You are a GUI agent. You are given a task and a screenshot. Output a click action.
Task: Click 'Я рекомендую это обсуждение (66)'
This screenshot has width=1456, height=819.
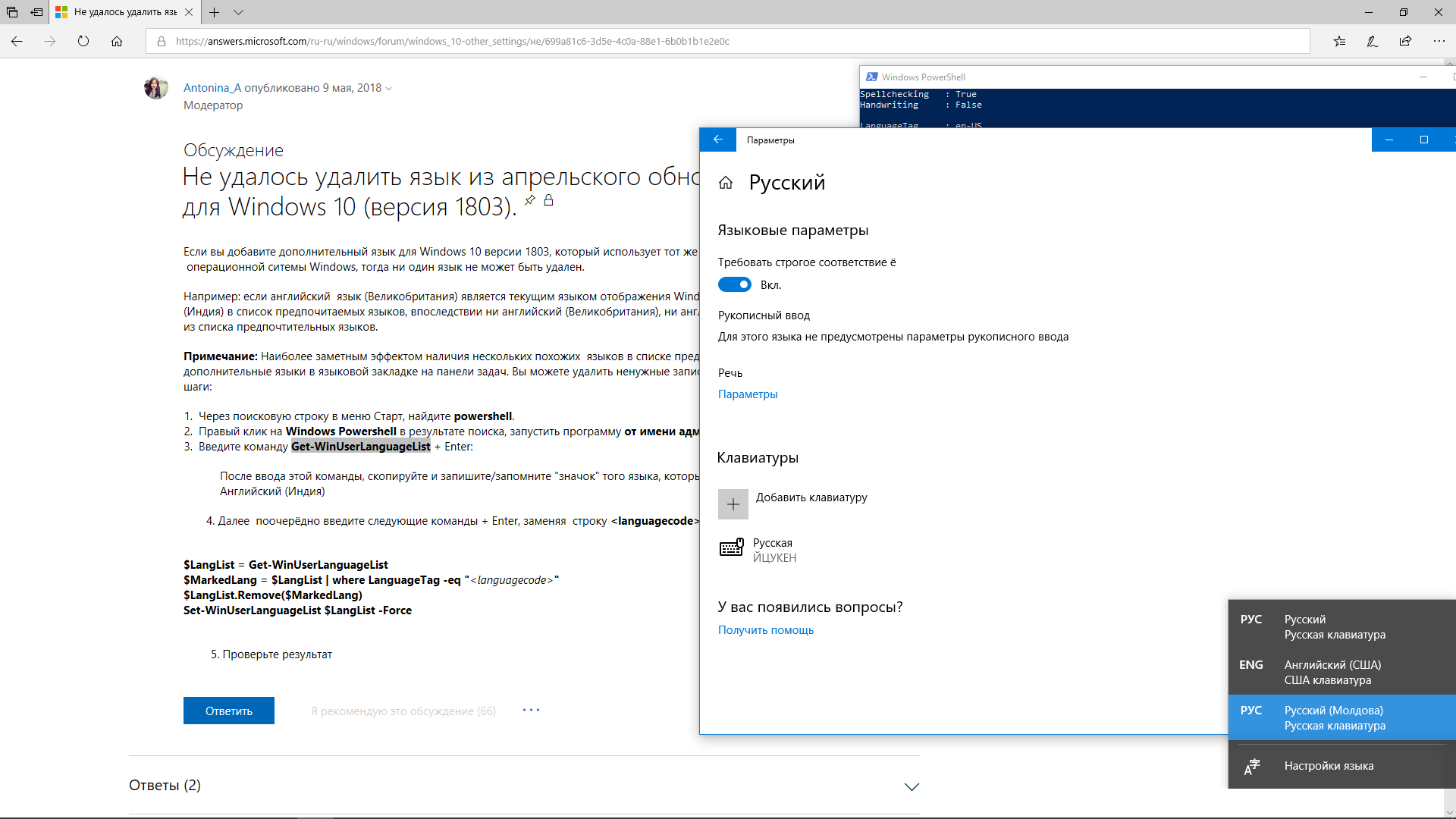[x=403, y=711]
